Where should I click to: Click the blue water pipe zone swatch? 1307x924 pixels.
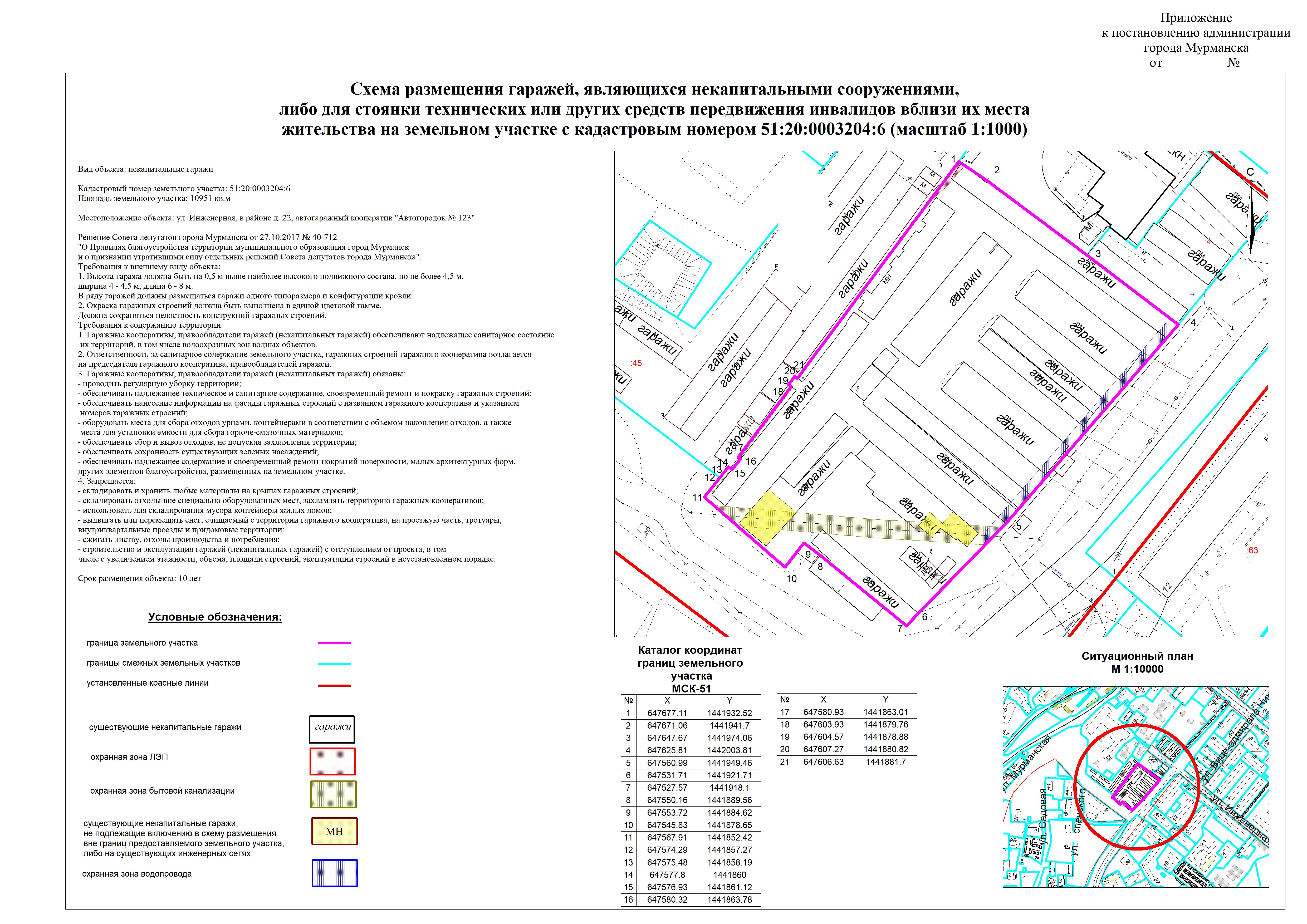(334, 873)
